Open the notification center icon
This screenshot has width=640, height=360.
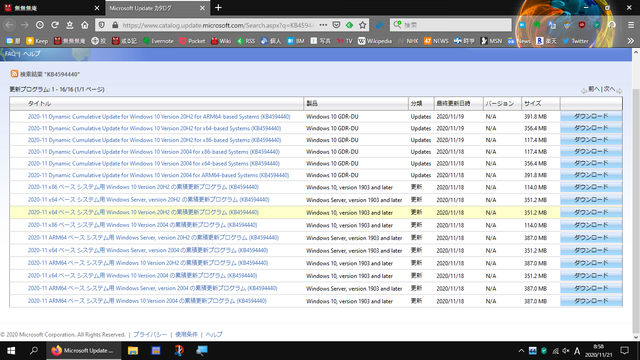click(x=624, y=350)
